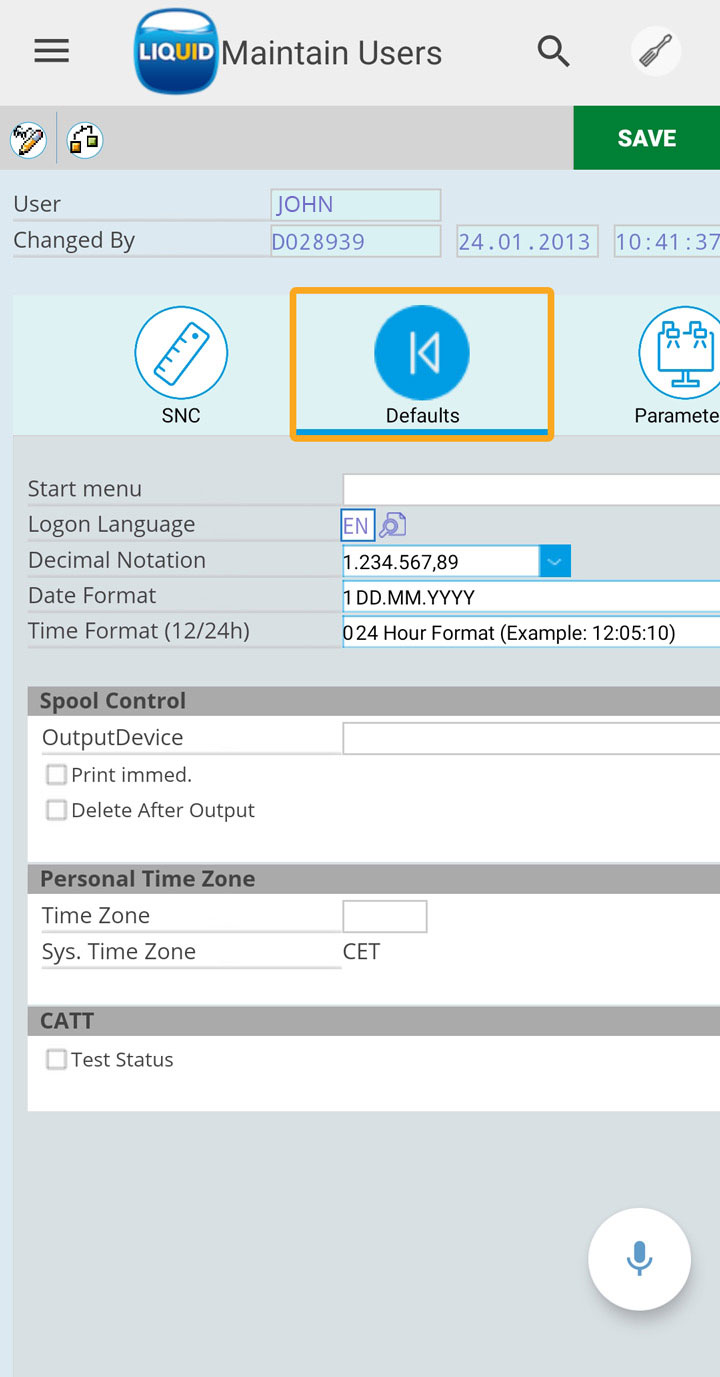Check Delete After Output option

[x=57, y=811]
